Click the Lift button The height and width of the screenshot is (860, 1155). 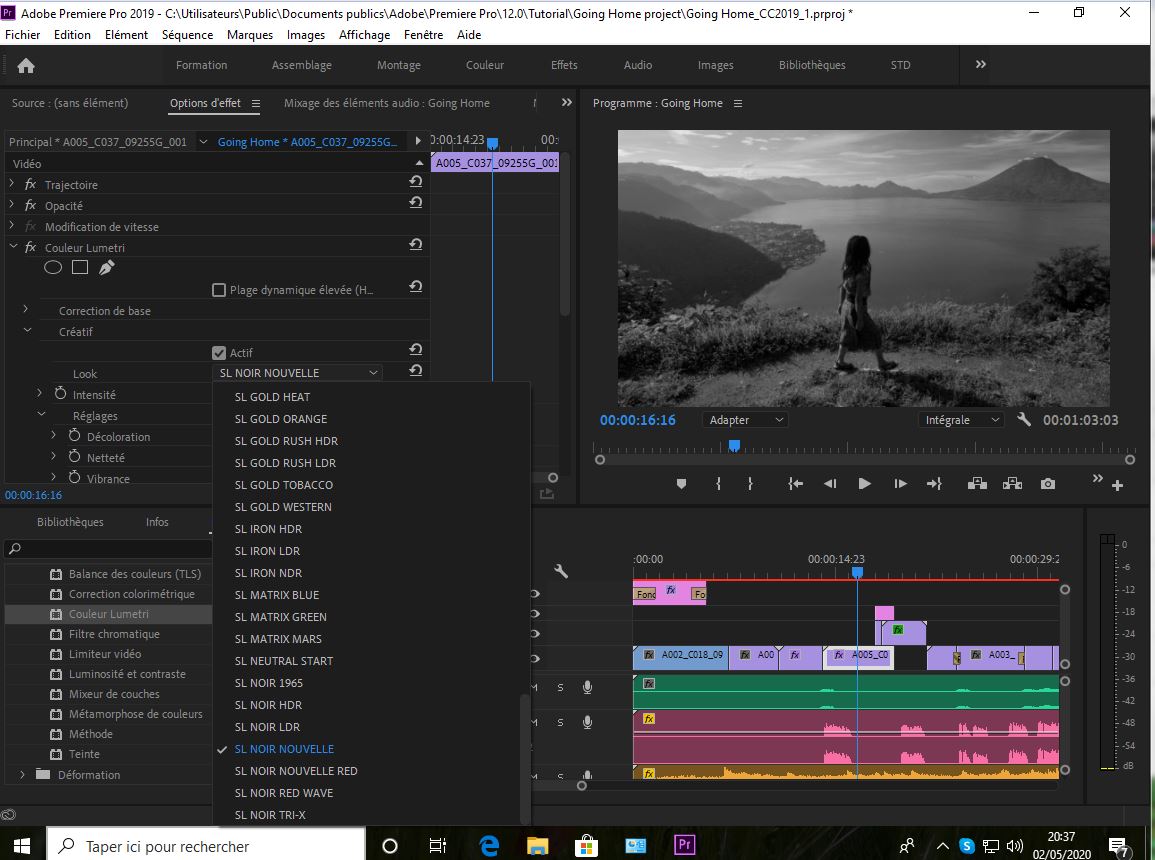(x=977, y=484)
